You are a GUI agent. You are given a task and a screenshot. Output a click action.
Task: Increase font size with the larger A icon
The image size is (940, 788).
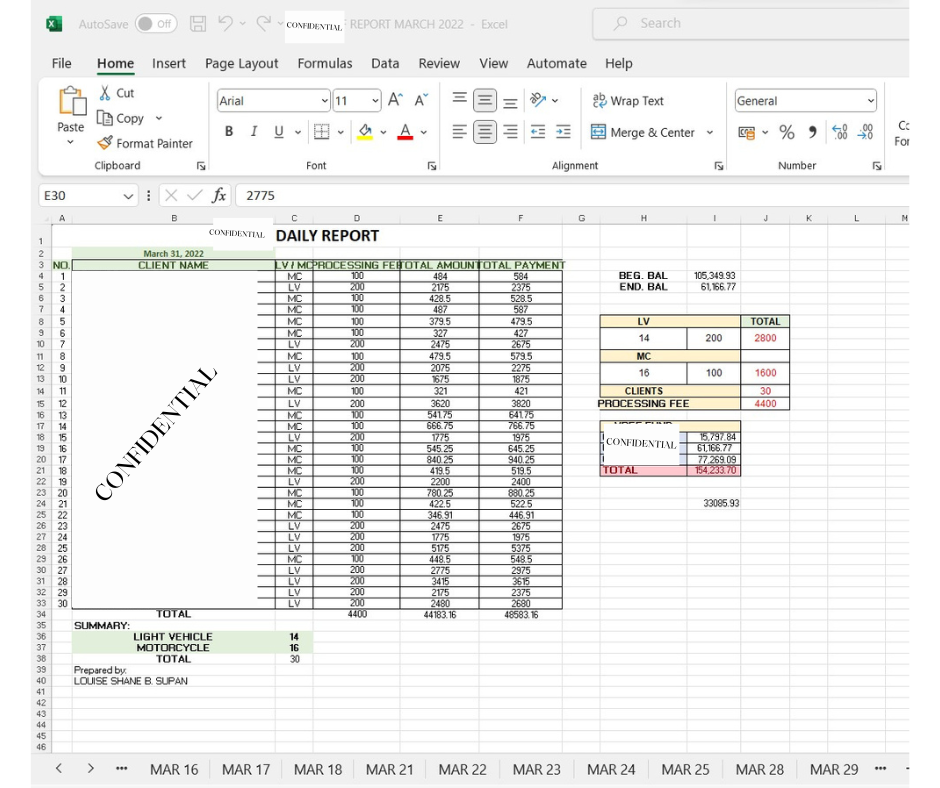point(395,100)
